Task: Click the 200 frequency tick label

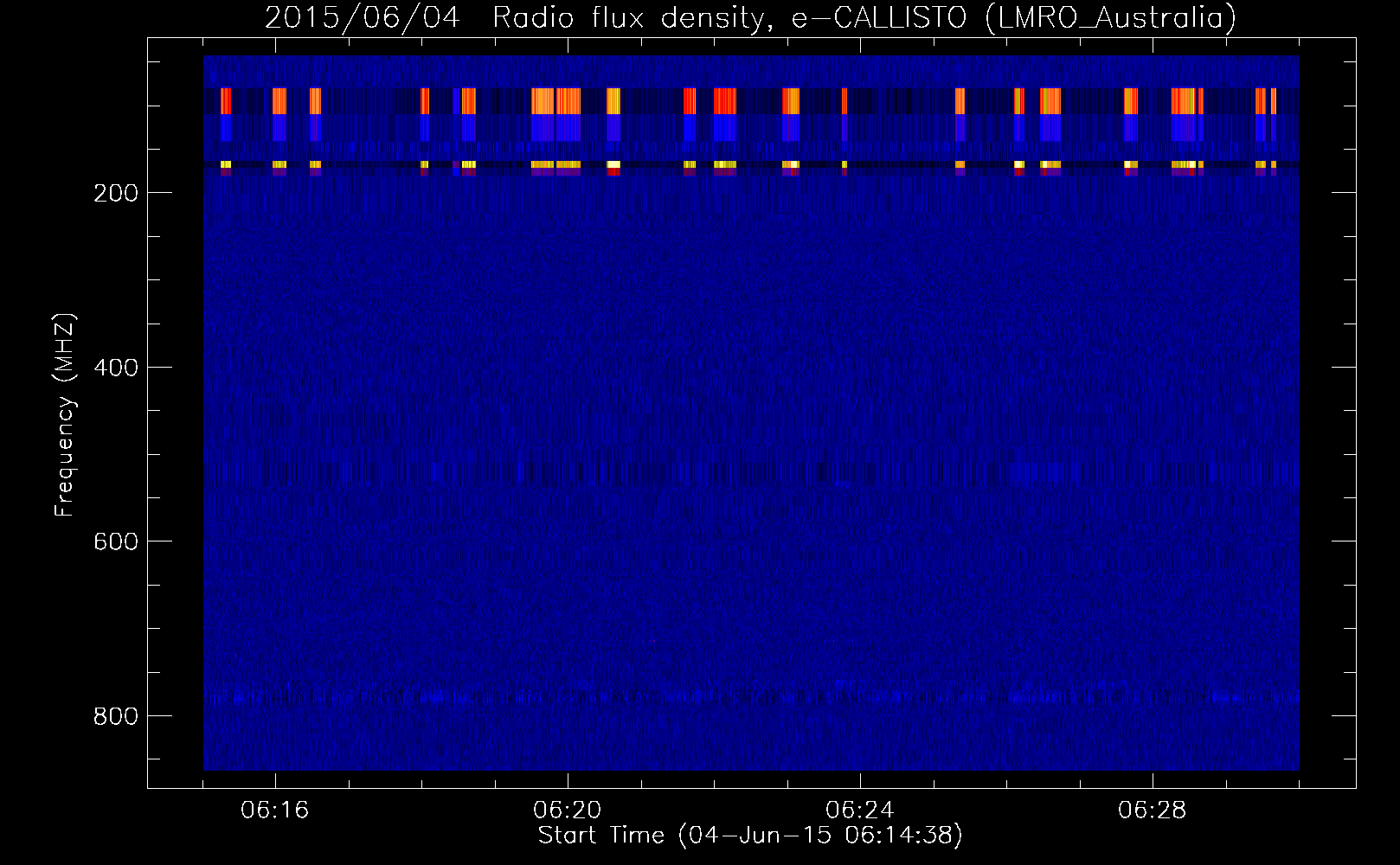Action: coord(116,193)
